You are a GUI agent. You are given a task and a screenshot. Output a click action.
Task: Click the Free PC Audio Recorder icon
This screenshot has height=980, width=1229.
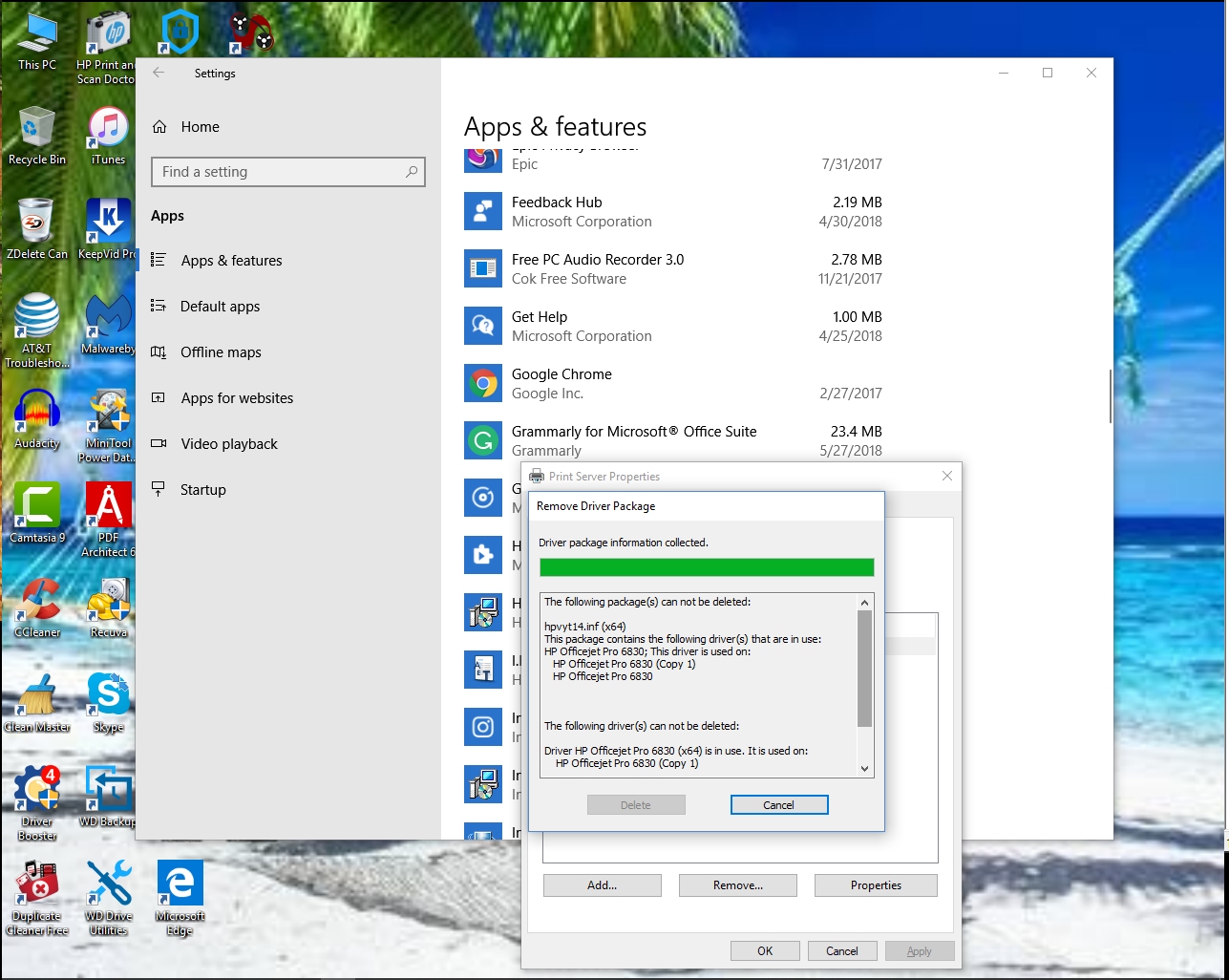coord(483,269)
